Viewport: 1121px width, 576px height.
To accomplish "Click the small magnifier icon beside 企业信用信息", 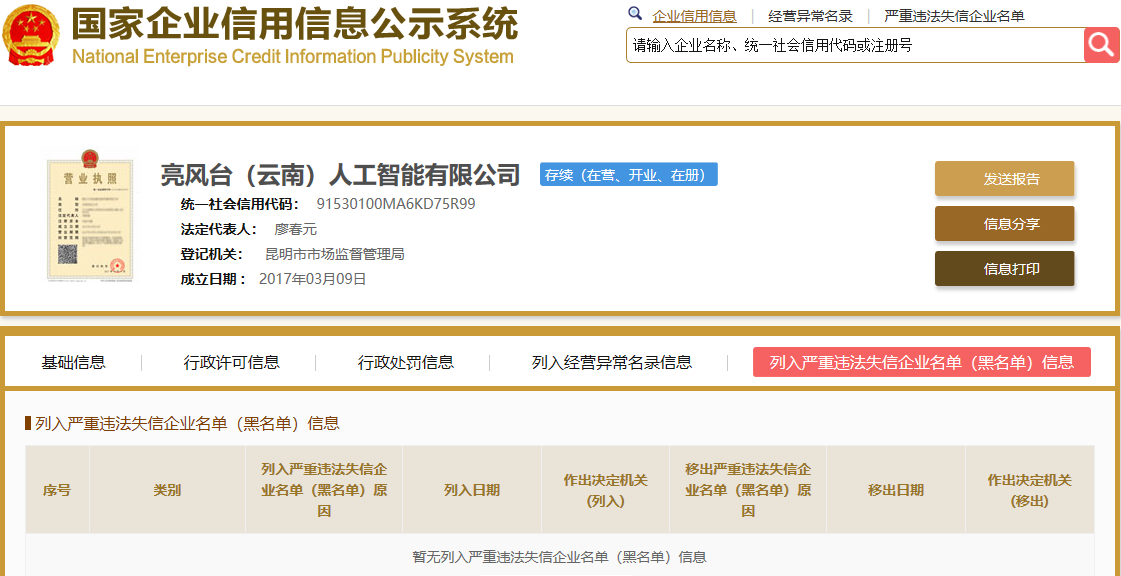I will [635, 14].
